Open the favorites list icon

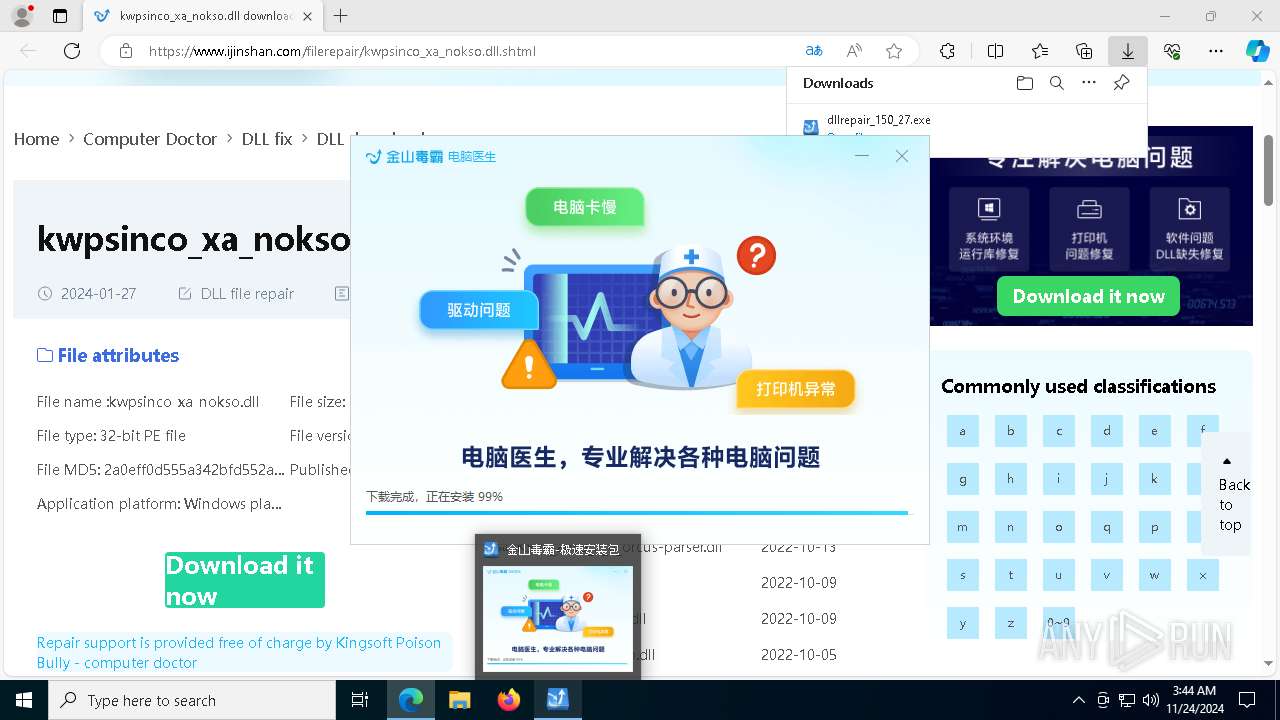point(1040,51)
